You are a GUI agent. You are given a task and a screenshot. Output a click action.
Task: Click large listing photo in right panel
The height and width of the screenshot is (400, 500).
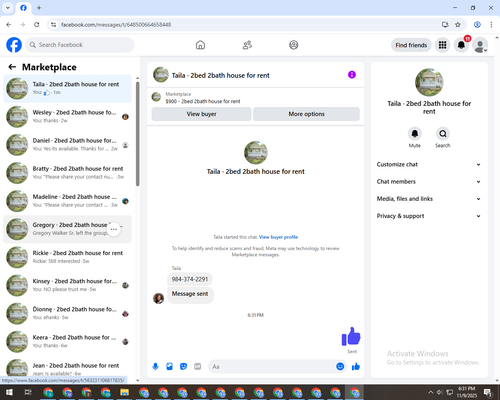pyautogui.click(x=429, y=82)
